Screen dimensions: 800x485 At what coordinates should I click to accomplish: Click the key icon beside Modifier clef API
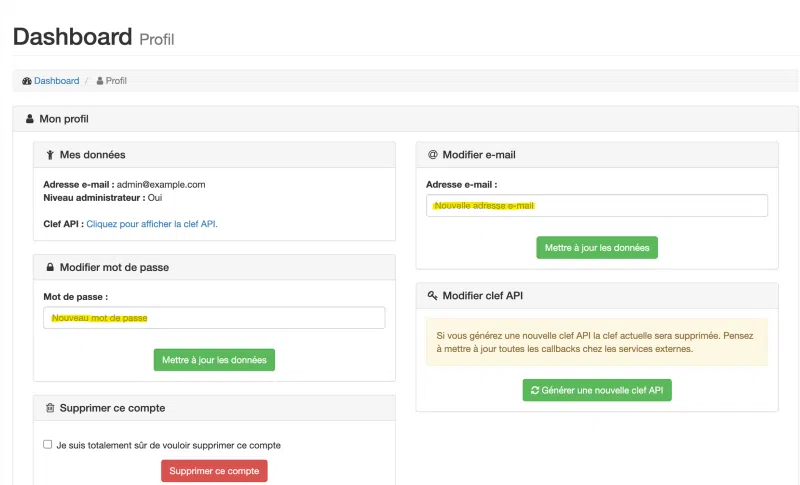pos(433,296)
